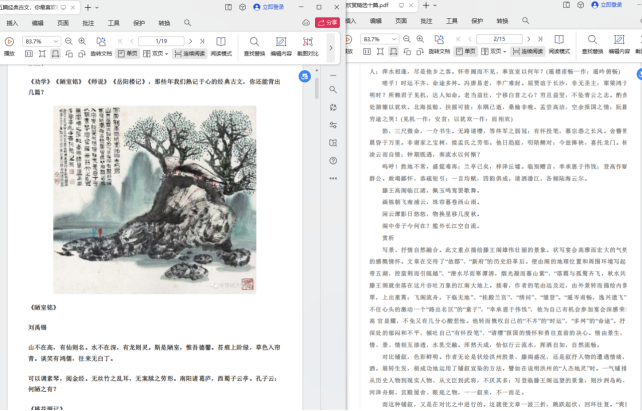Click the slider-settings icon in side strip
The width and height of the screenshot is (642, 411).
333,125
